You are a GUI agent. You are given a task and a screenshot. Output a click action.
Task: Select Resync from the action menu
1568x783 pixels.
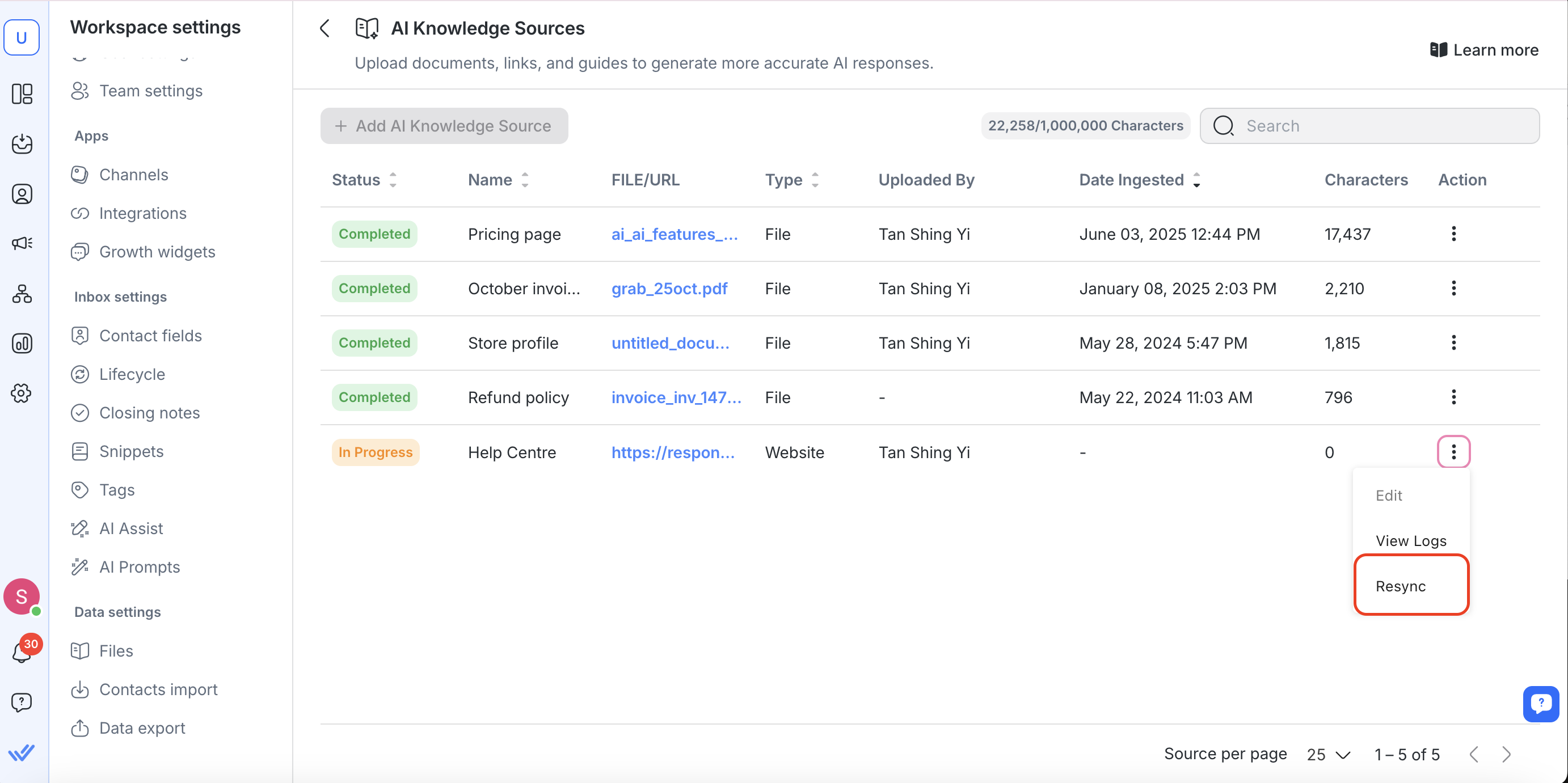[x=1400, y=586]
